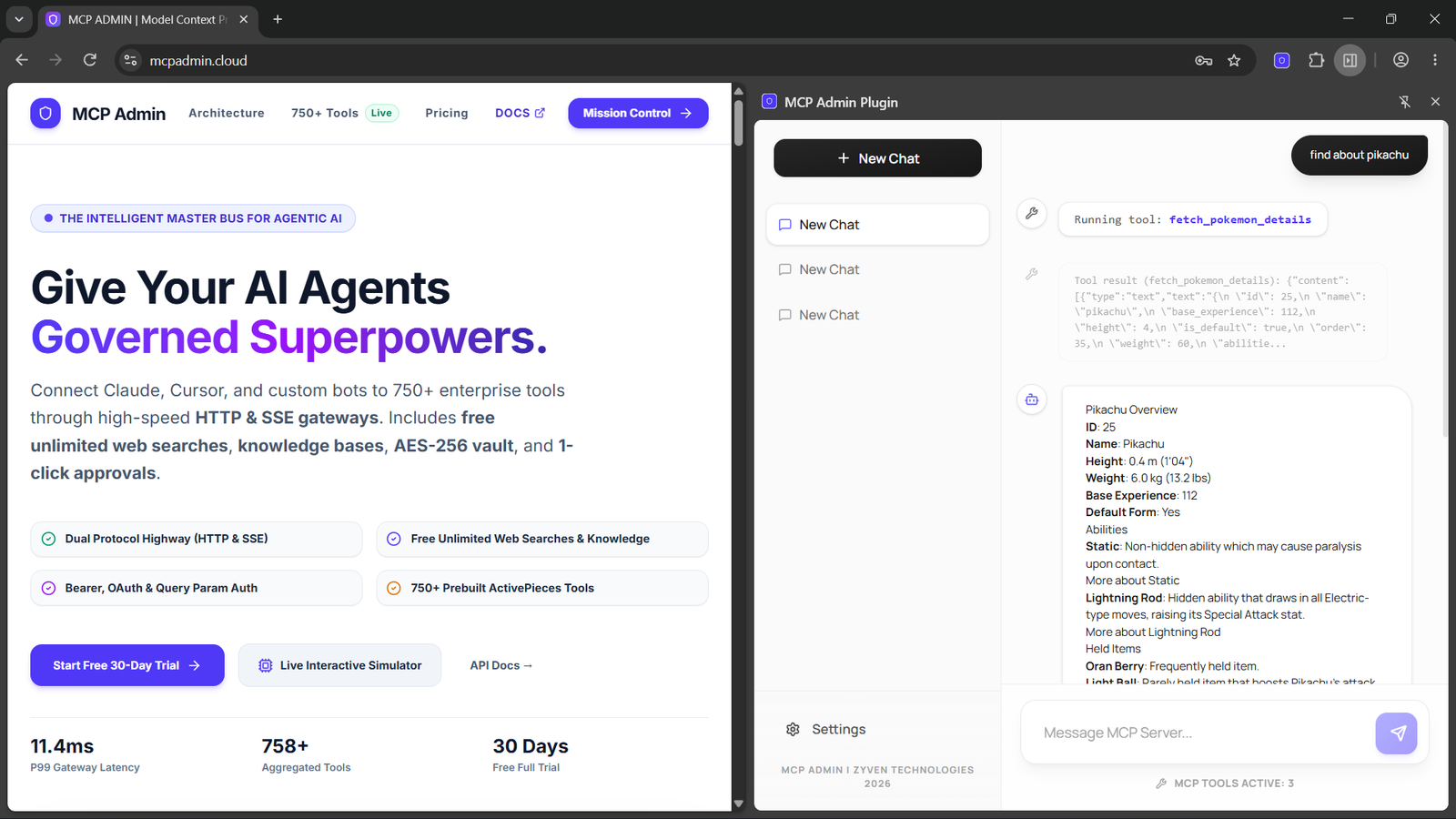Click the wrench icon beside Tool result
This screenshot has width=1456, height=819.
pos(1031,274)
